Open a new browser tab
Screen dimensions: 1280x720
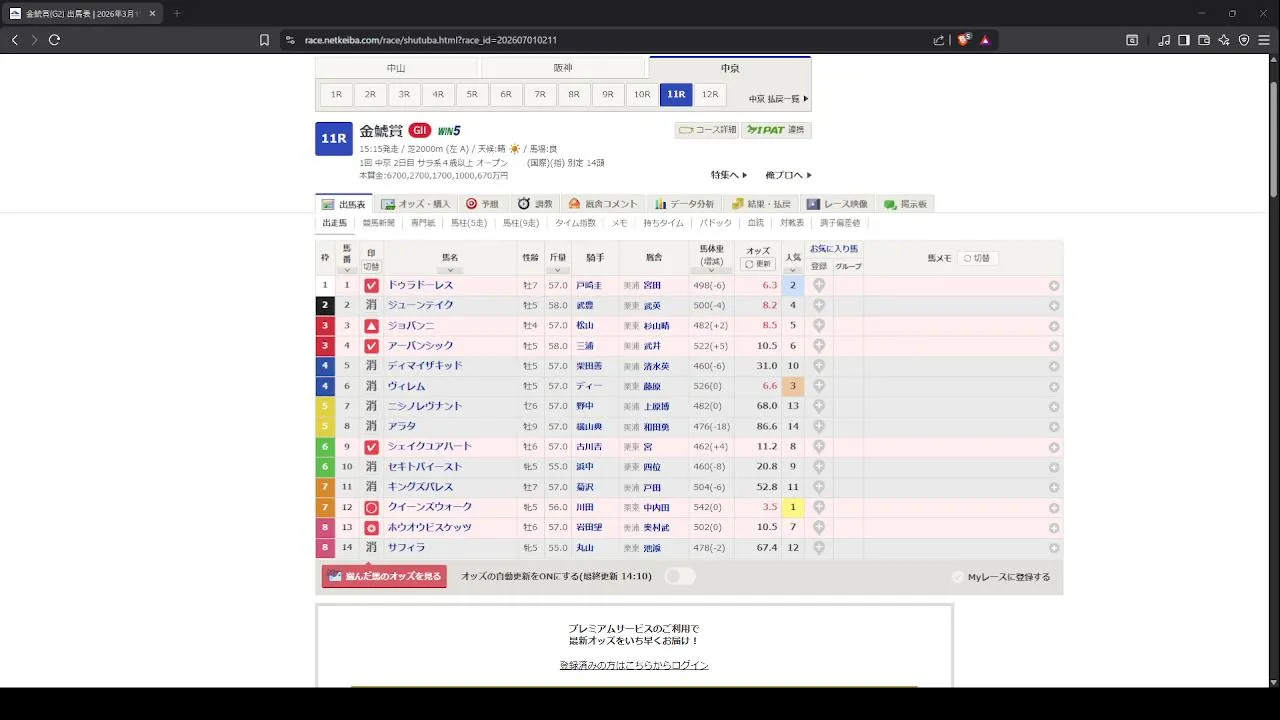(177, 13)
